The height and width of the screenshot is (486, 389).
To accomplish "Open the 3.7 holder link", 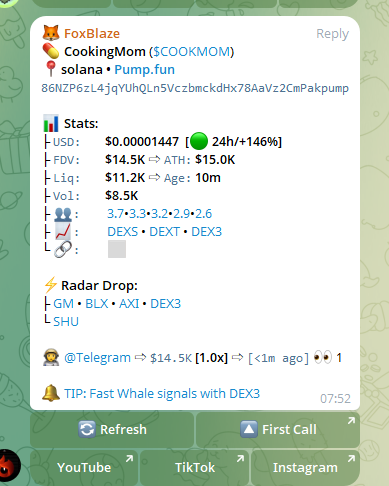I will pyautogui.click(x=115, y=214).
